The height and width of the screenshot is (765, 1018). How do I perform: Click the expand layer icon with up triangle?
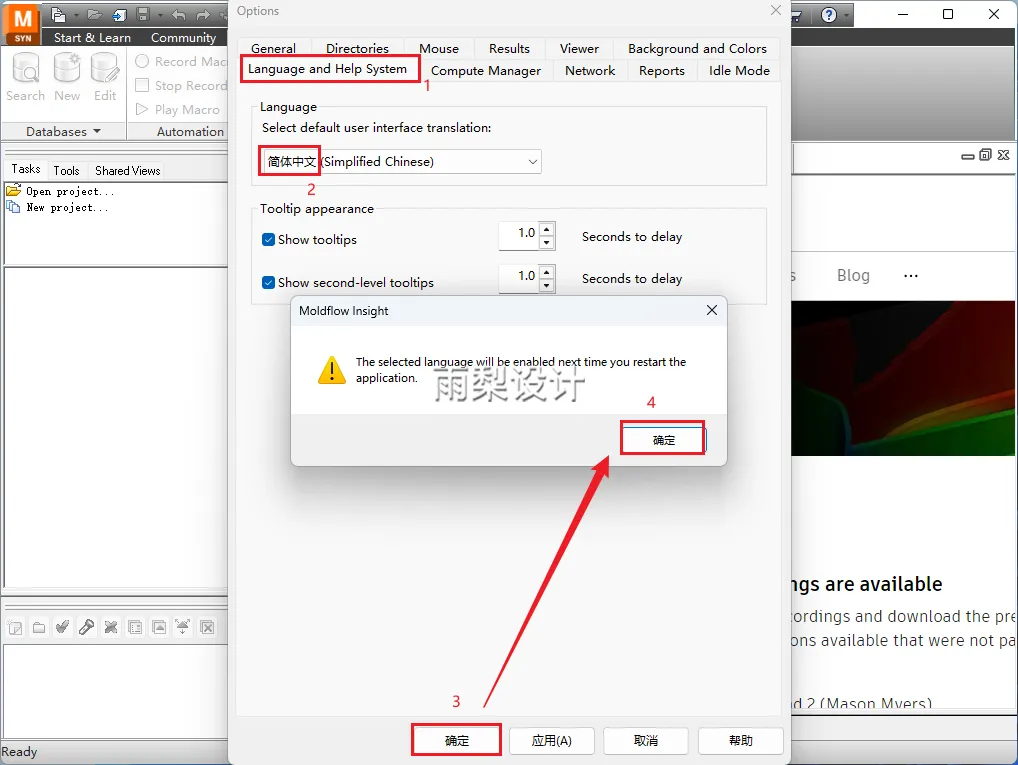(159, 627)
